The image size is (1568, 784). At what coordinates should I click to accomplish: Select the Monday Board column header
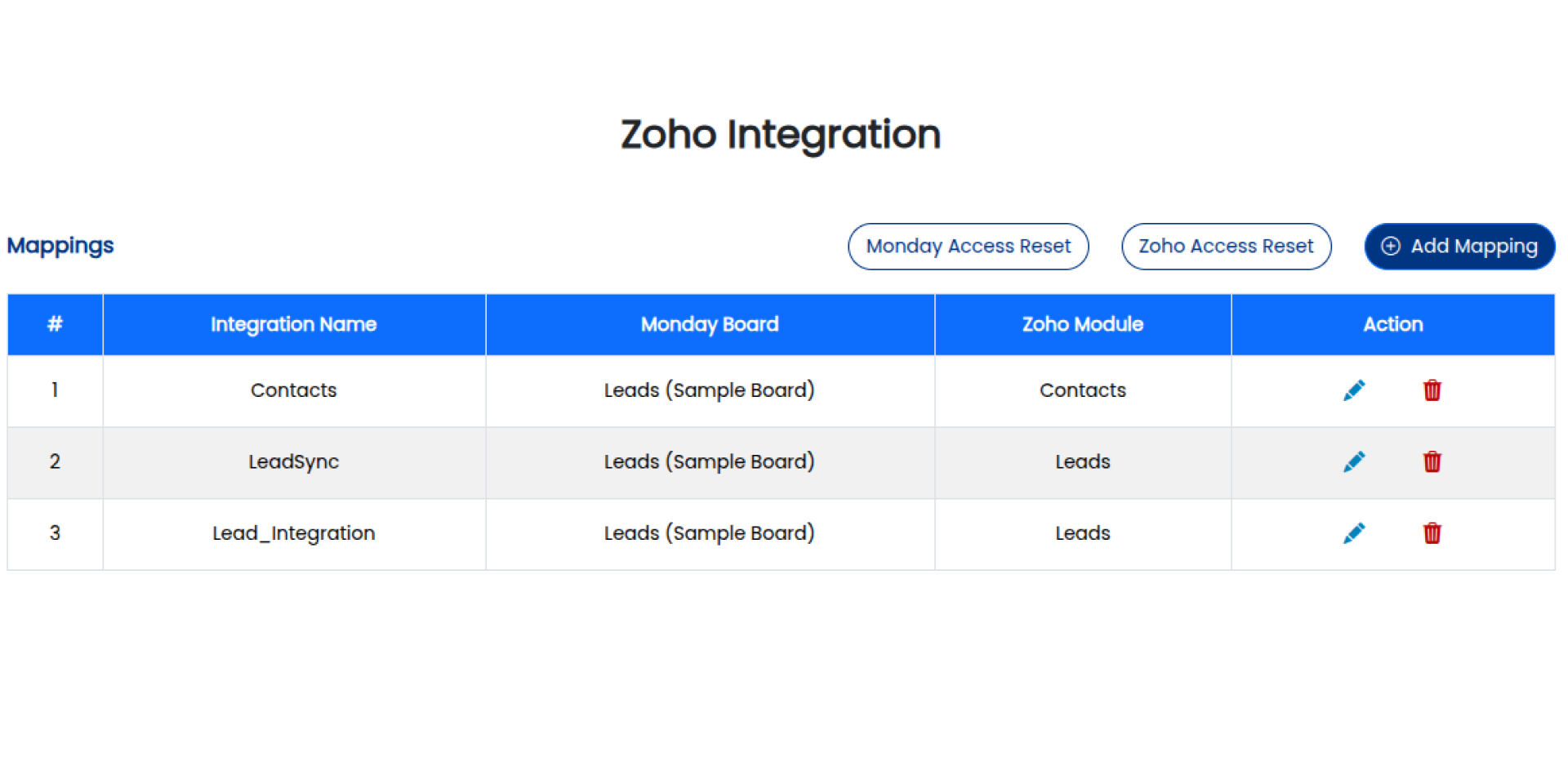[x=710, y=324]
